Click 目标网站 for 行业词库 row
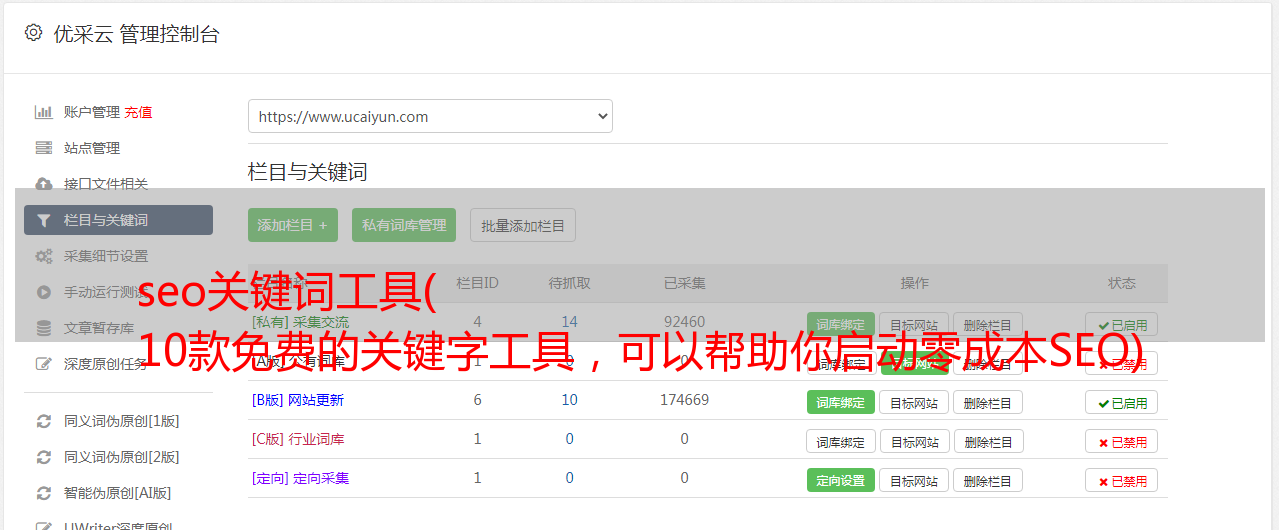 914,442
